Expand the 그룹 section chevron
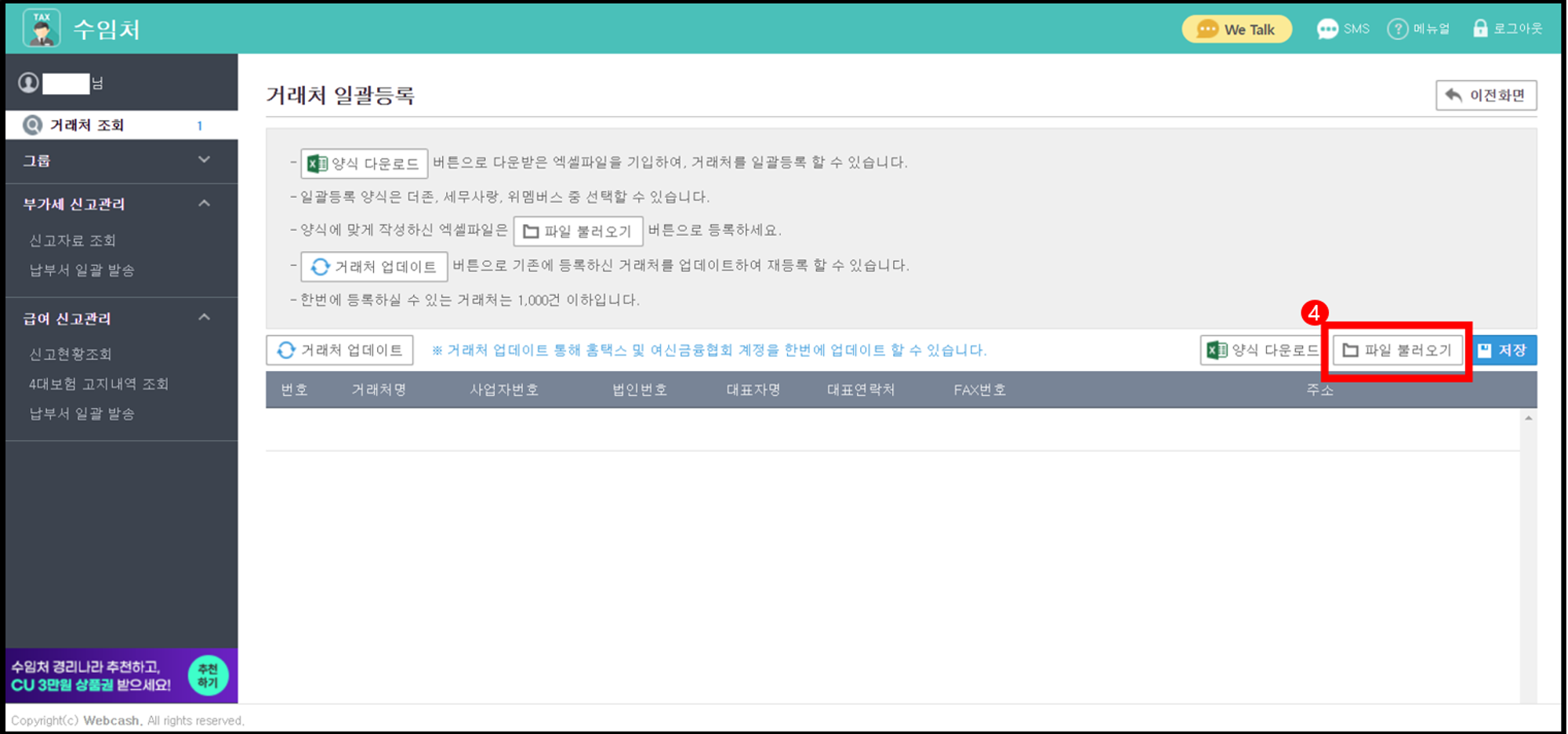The height and width of the screenshot is (734, 1568). pyautogui.click(x=204, y=160)
